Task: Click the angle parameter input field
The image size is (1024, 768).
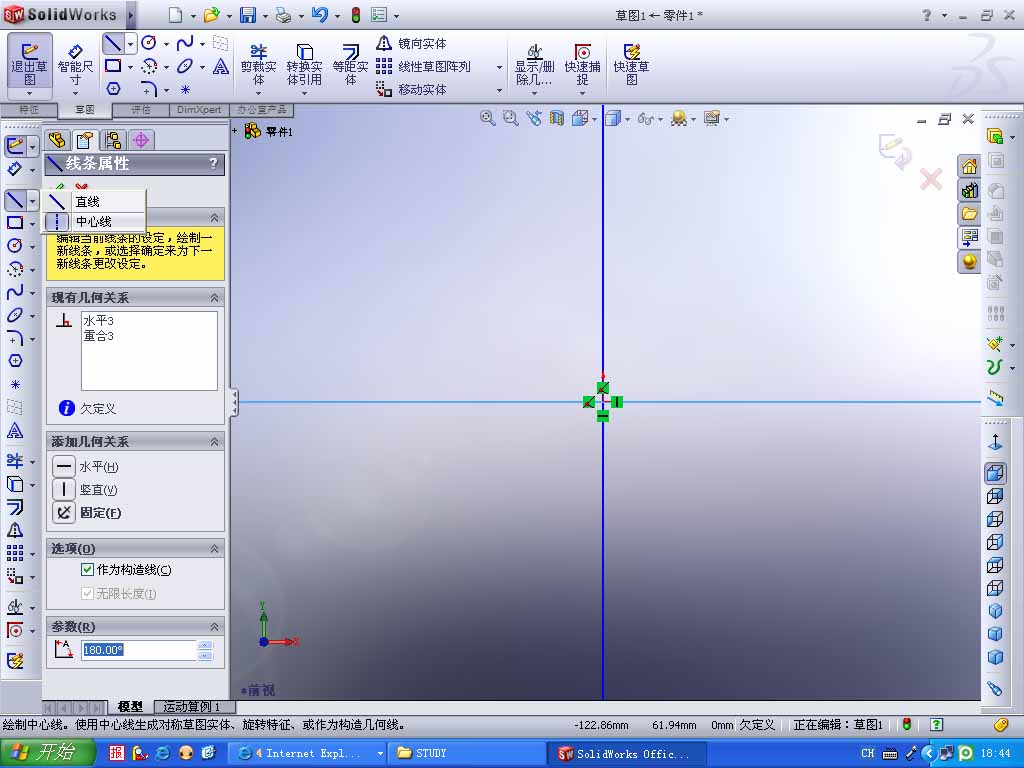Action: tap(138, 650)
